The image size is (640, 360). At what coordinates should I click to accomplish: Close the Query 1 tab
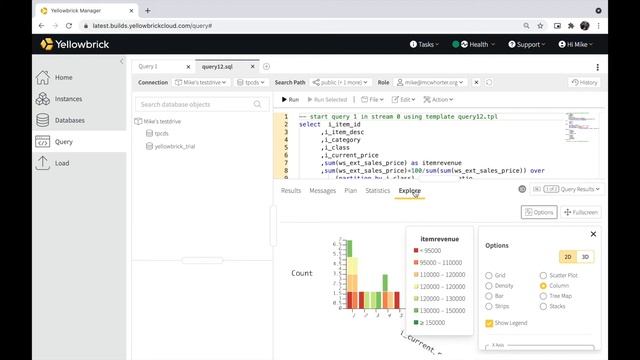click(188, 67)
